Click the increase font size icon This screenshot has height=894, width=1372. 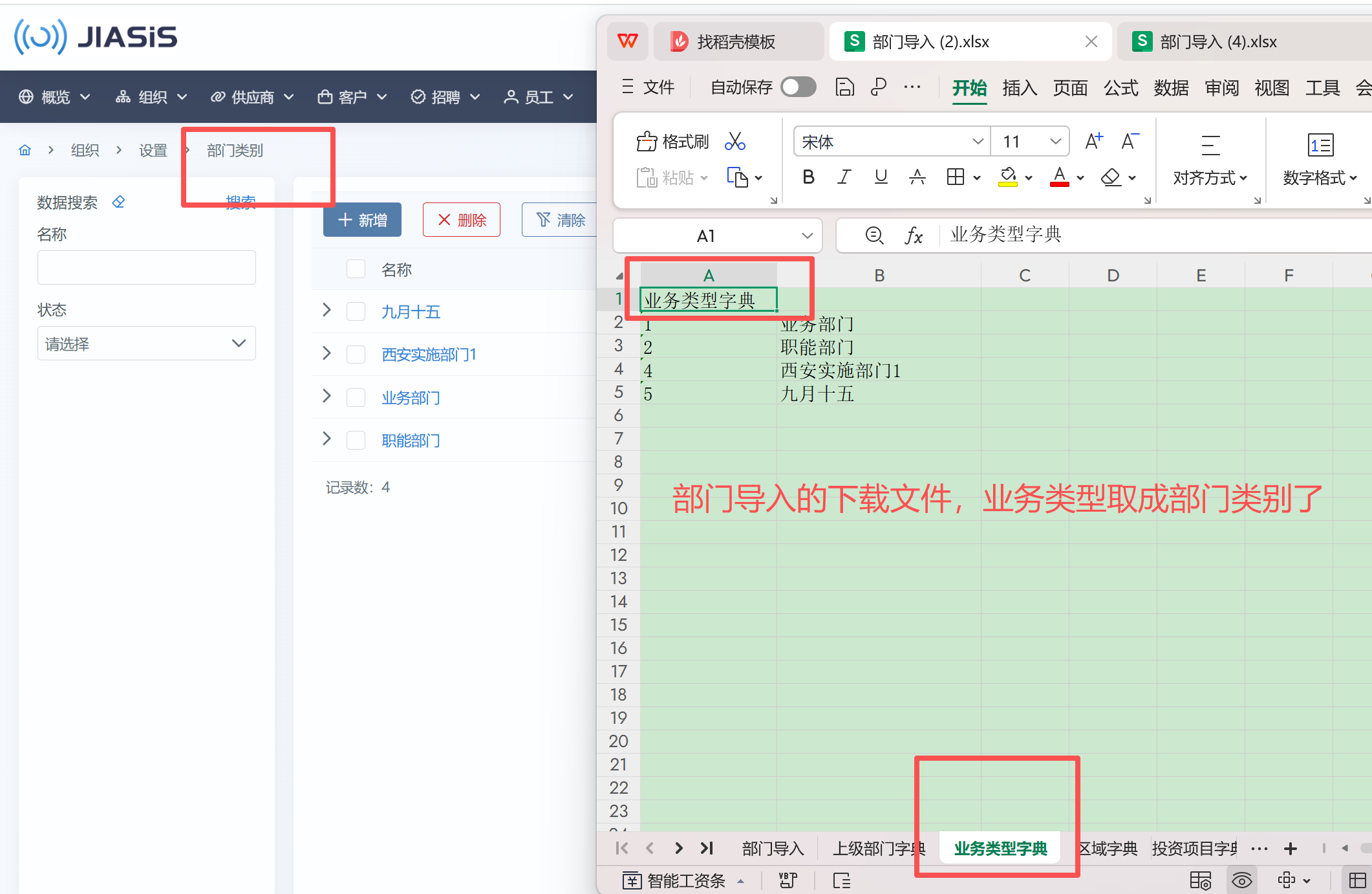pyautogui.click(x=1093, y=142)
